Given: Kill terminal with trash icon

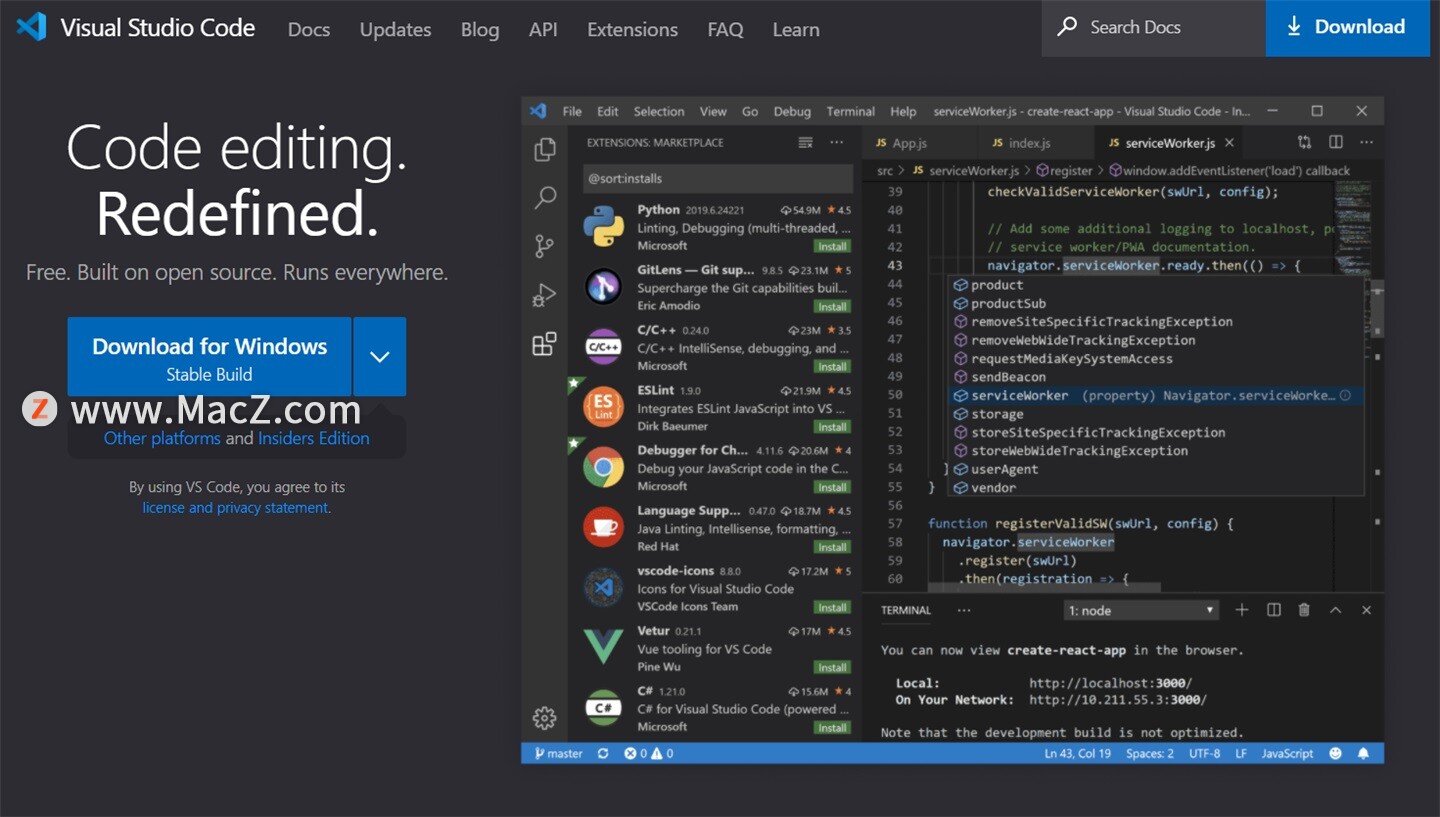Looking at the screenshot, I should point(1304,610).
